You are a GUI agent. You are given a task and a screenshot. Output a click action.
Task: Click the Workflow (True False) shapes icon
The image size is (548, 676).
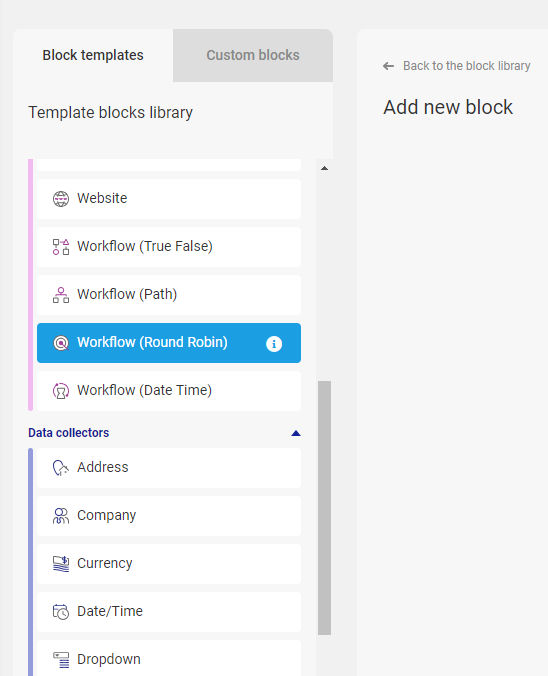tap(61, 247)
